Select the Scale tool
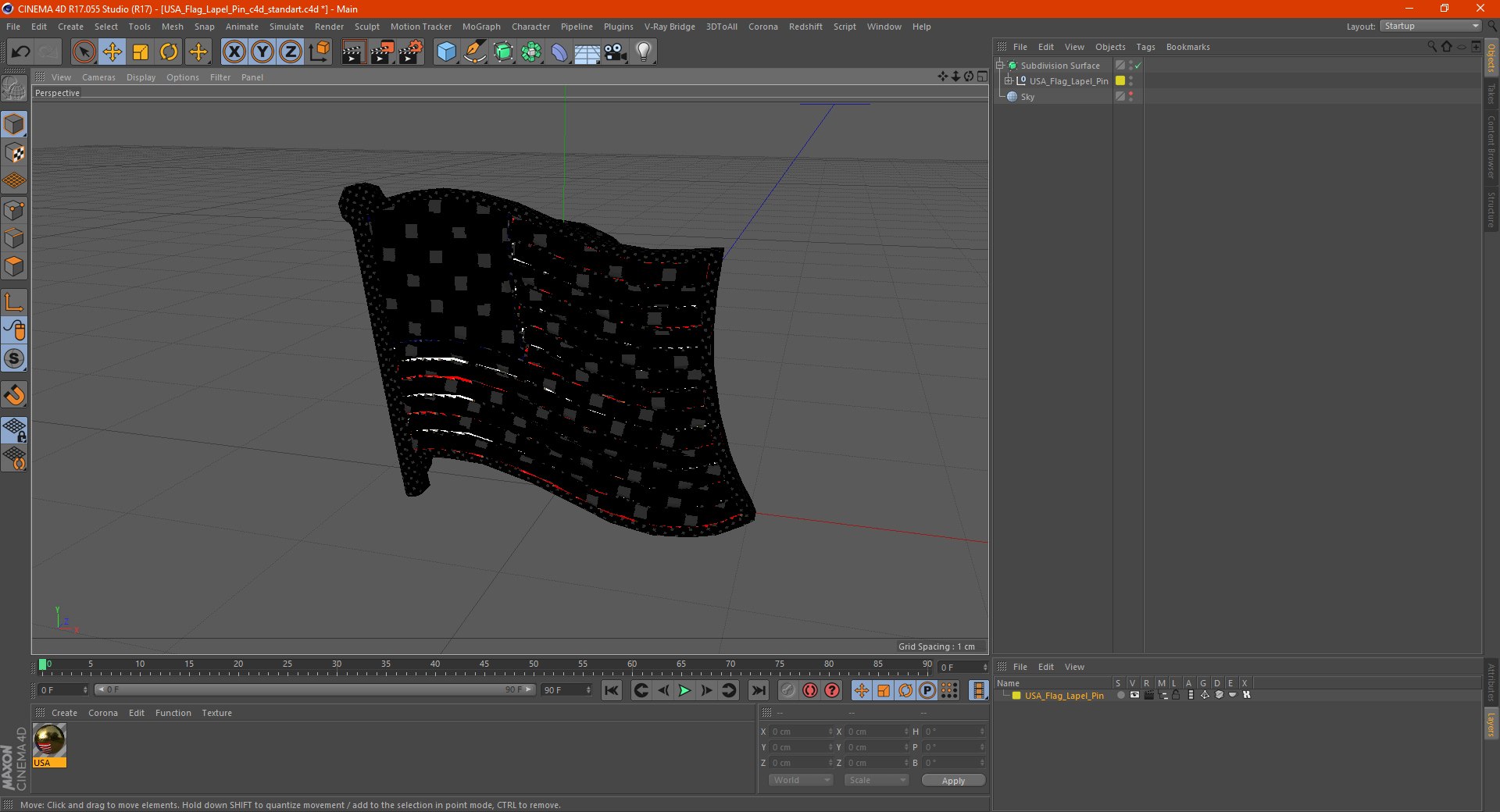The image size is (1500, 812). [x=141, y=52]
